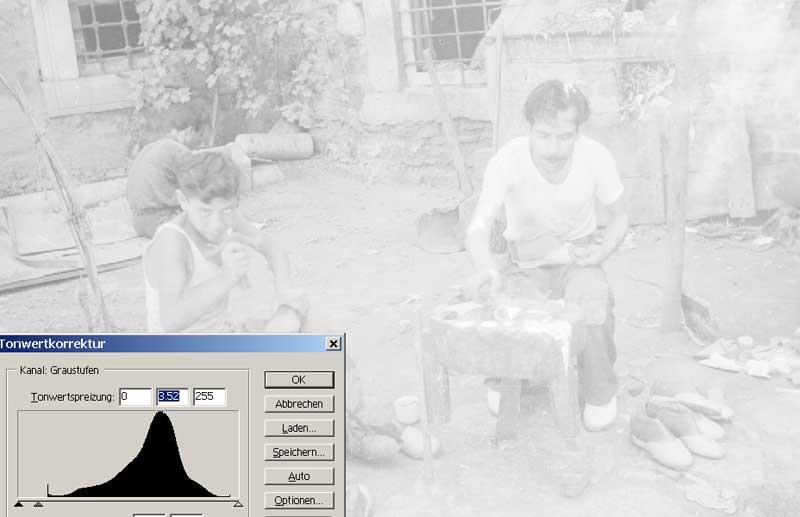Click the Speichern... button
Image resolution: width=800 pixels, height=517 pixels.
pos(298,452)
